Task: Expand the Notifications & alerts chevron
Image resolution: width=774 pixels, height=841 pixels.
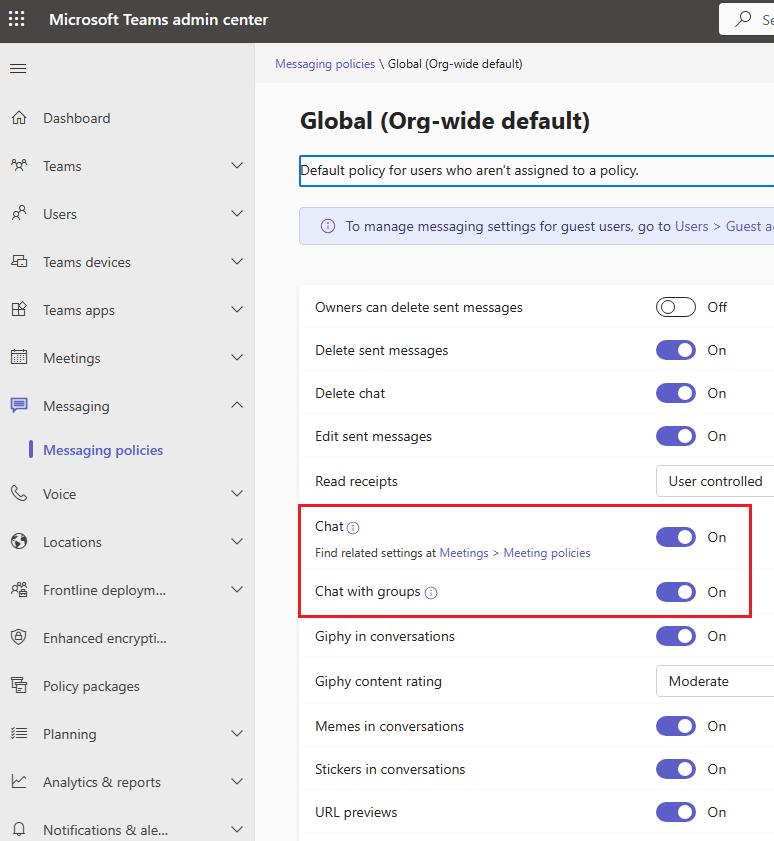Action: click(x=237, y=829)
